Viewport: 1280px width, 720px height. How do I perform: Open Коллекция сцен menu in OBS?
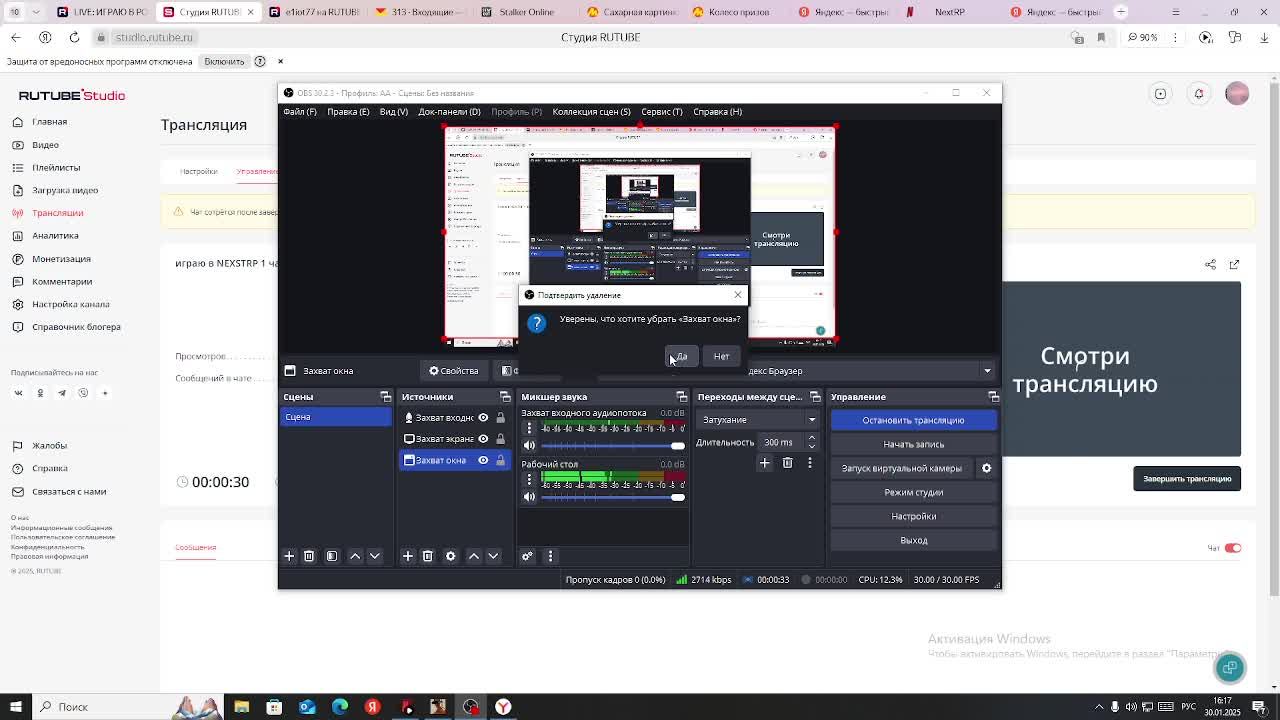(591, 111)
